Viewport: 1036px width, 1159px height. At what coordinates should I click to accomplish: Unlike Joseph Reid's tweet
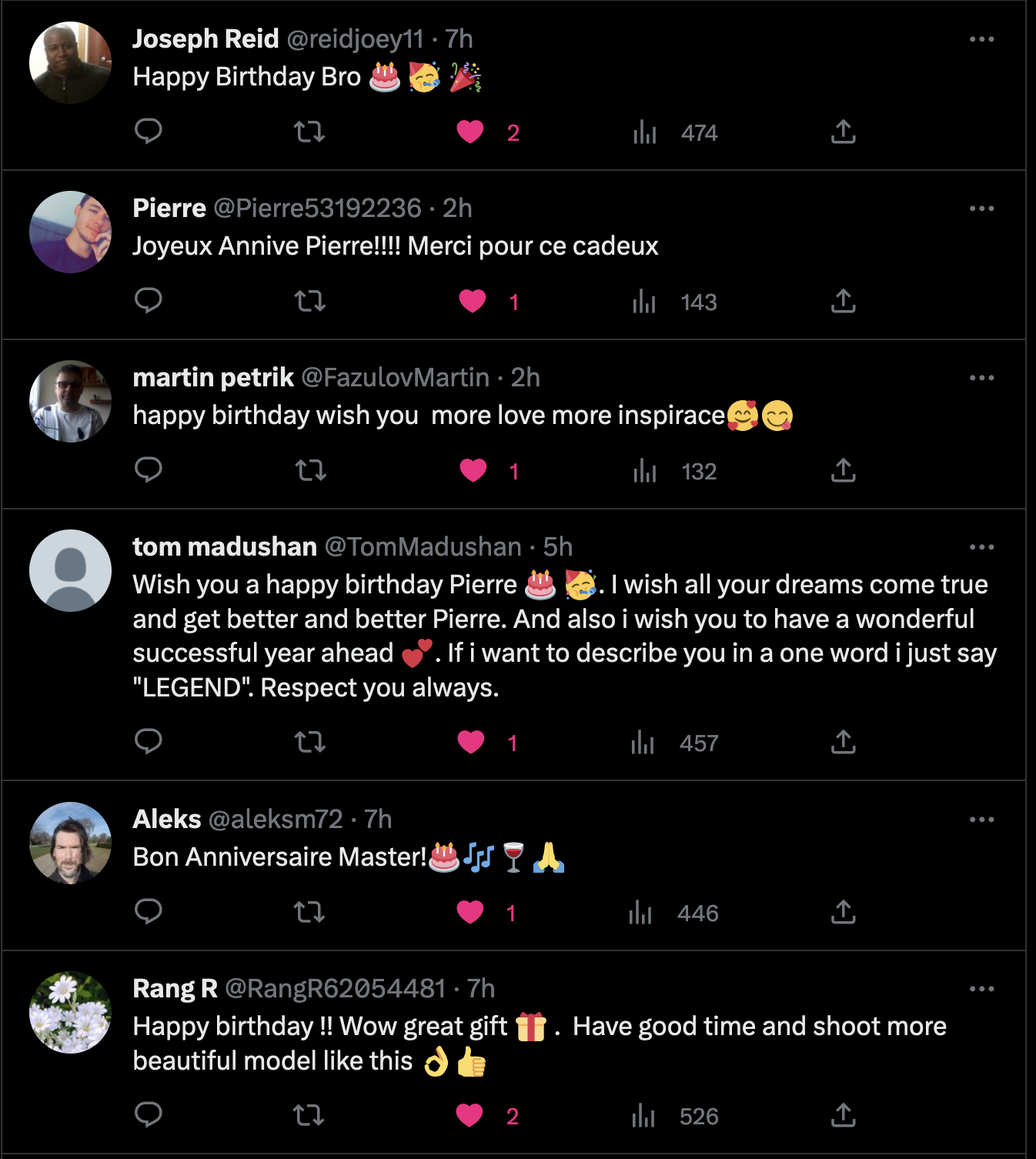click(470, 132)
